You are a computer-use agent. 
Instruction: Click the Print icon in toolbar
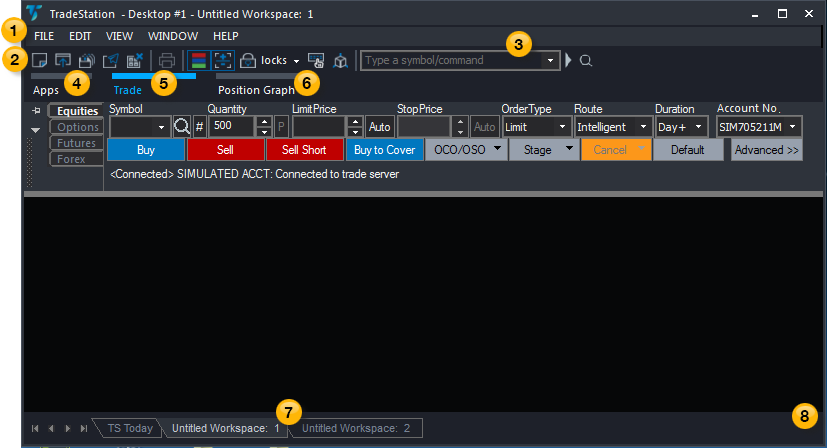tap(167, 60)
